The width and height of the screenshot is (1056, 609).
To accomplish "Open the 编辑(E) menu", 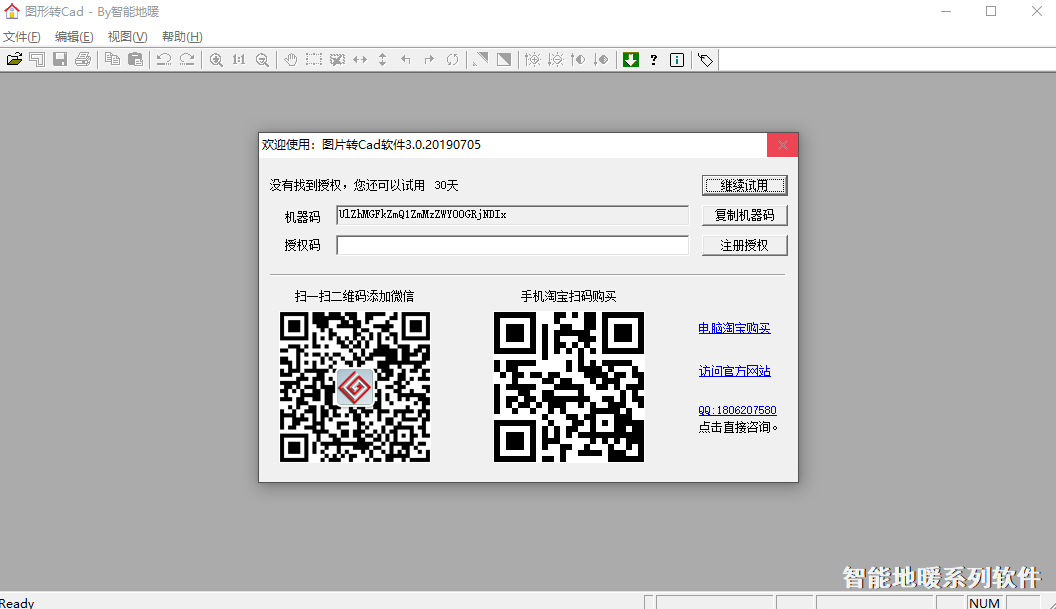I will pyautogui.click(x=74, y=36).
